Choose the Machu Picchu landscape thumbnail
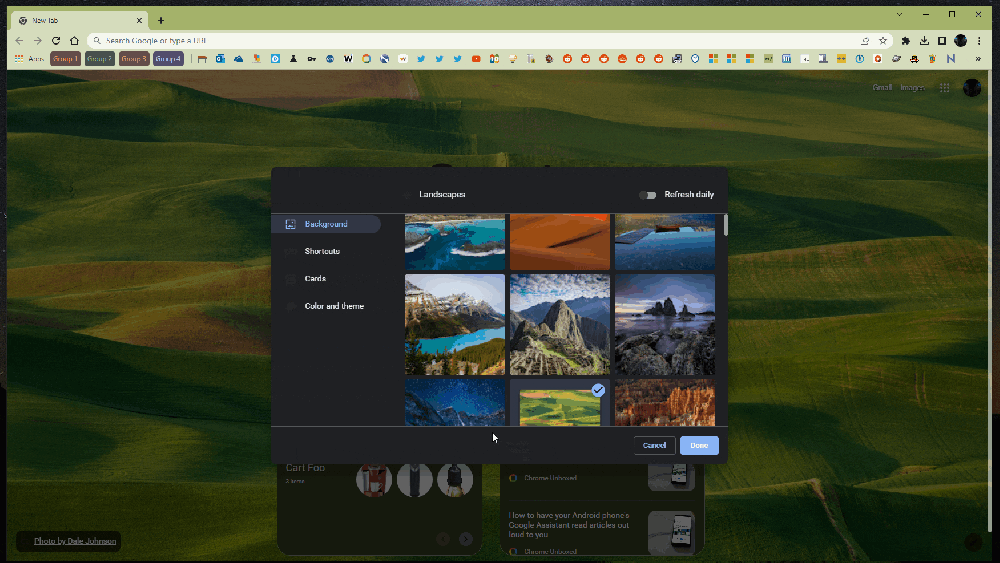 tap(559, 324)
